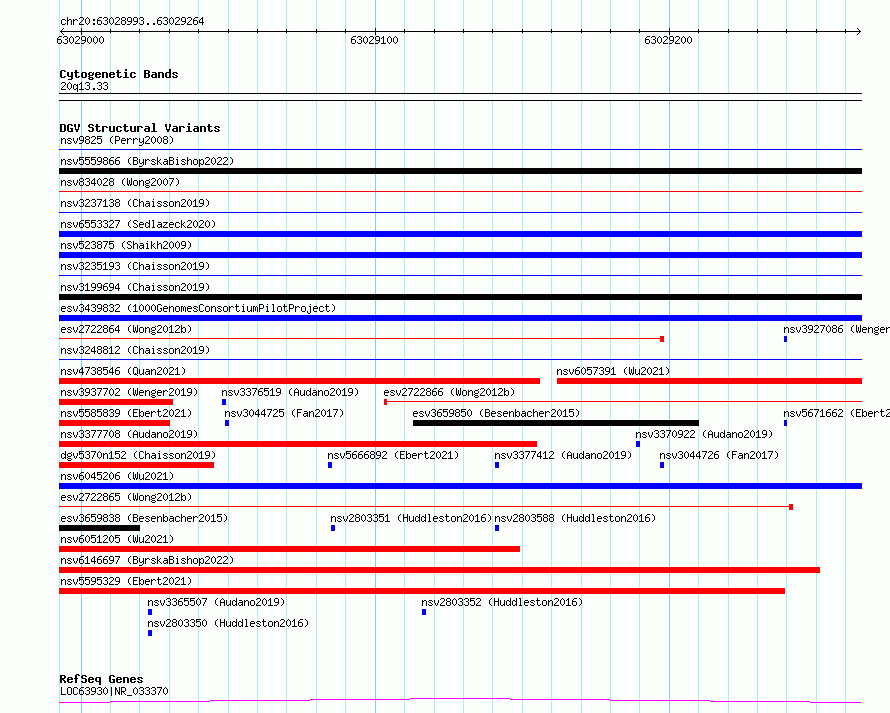
Task: Click the nsv2803352 (Huddleston2016) blue marker
Action: pyautogui.click(x=424, y=612)
